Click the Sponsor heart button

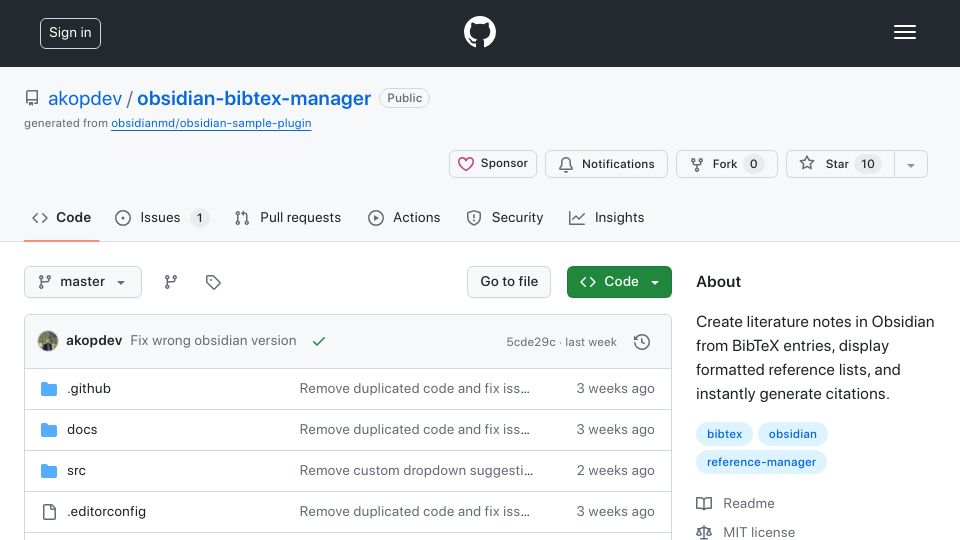click(x=493, y=164)
